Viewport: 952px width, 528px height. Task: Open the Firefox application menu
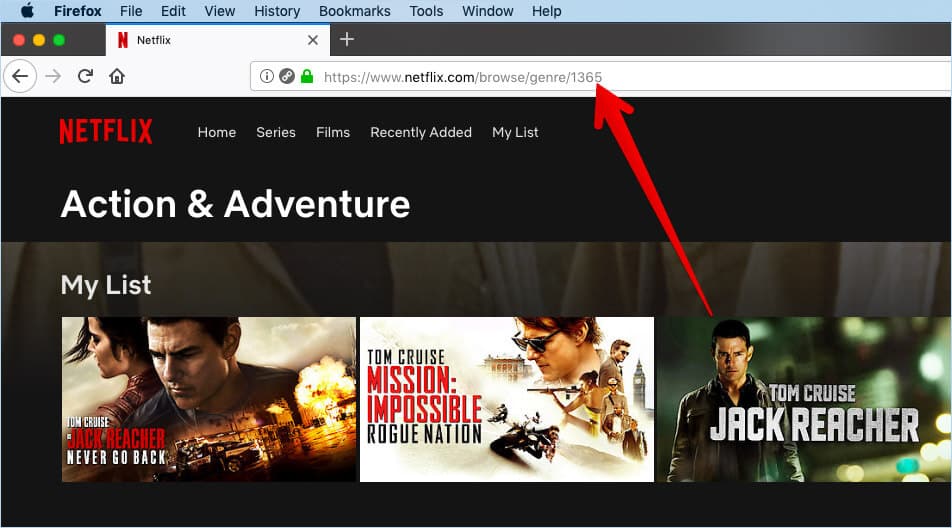78,11
